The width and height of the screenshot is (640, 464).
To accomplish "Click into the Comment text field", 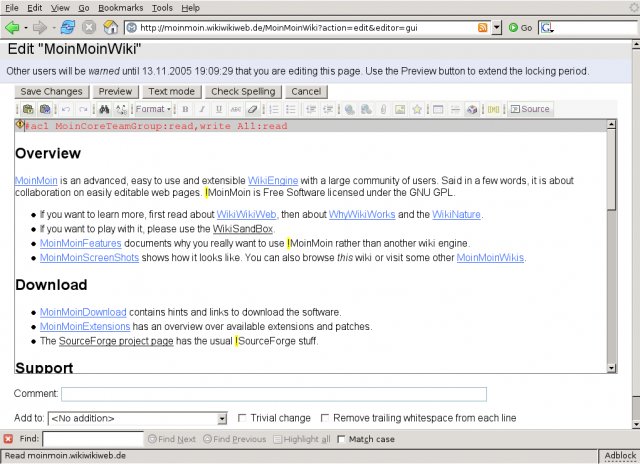I will 273,394.
